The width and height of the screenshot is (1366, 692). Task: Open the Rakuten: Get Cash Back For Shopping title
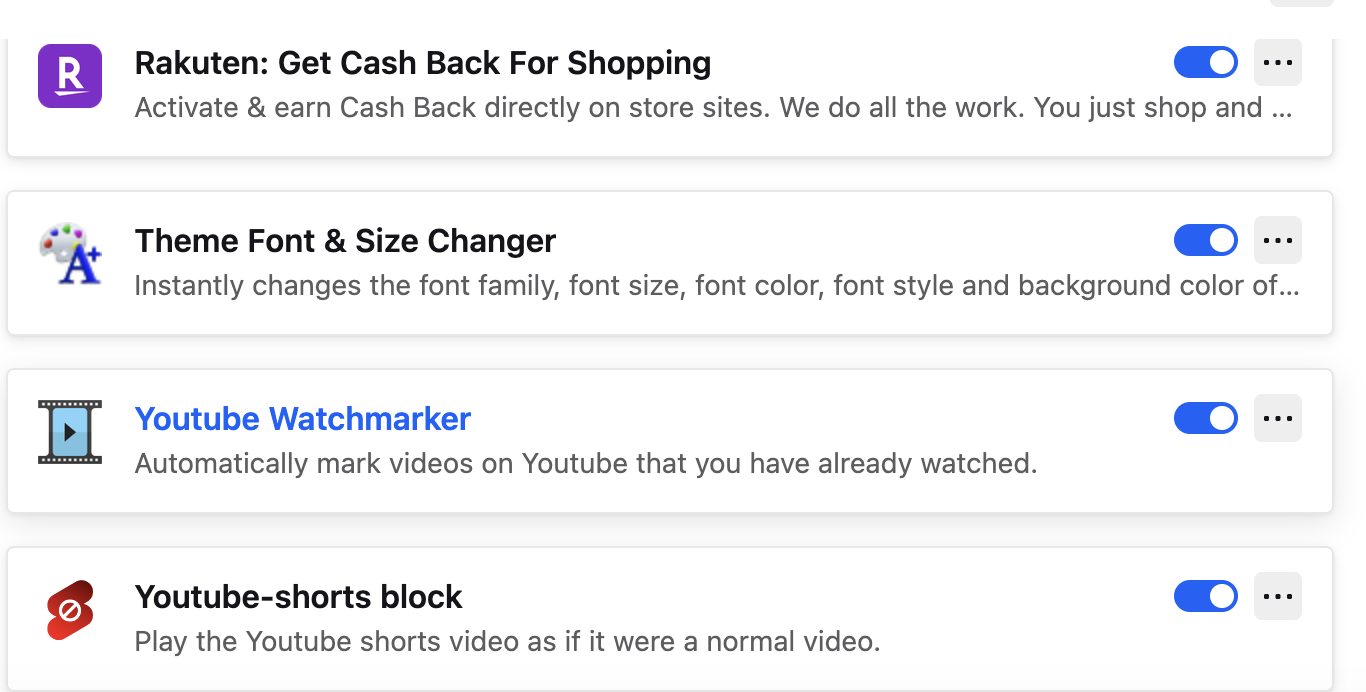click(x=422, y=63)
